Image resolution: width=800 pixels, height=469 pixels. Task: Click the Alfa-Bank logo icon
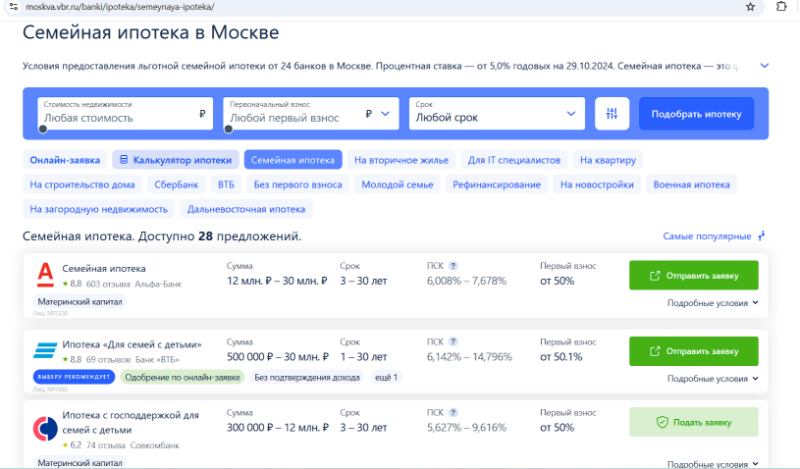(45, 273)
